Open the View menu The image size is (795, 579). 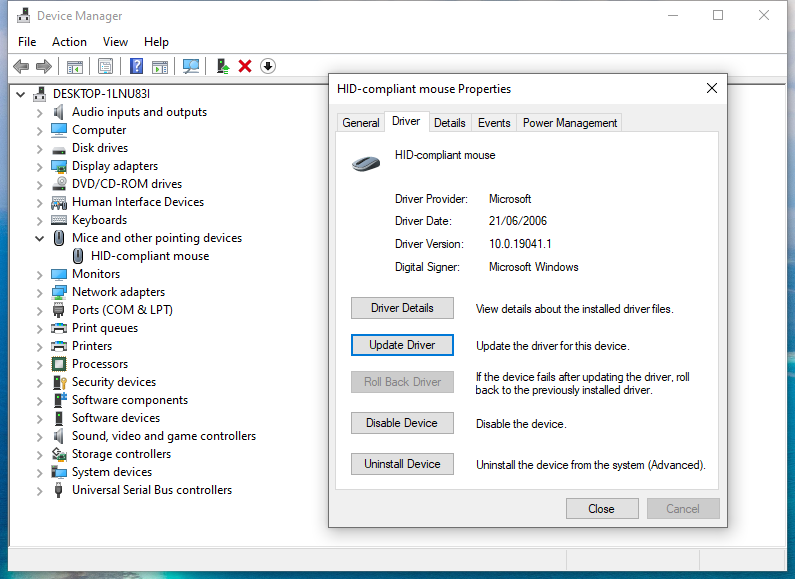[115, 42]
